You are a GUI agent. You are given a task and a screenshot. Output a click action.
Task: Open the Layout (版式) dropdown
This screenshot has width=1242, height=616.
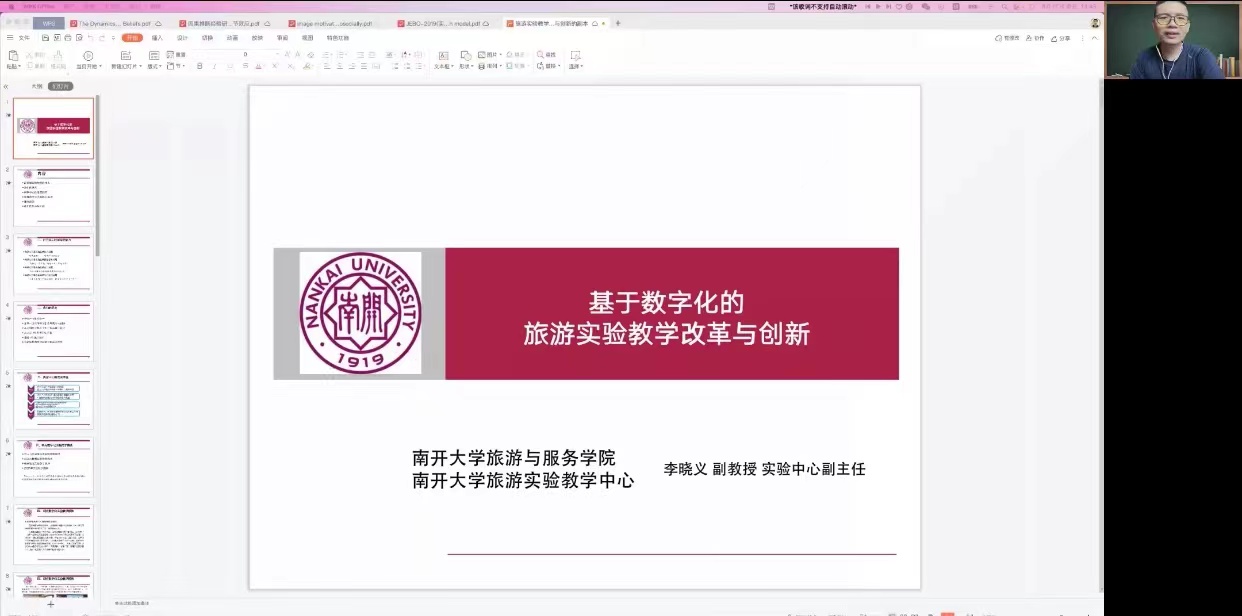(x=154, y=67)
